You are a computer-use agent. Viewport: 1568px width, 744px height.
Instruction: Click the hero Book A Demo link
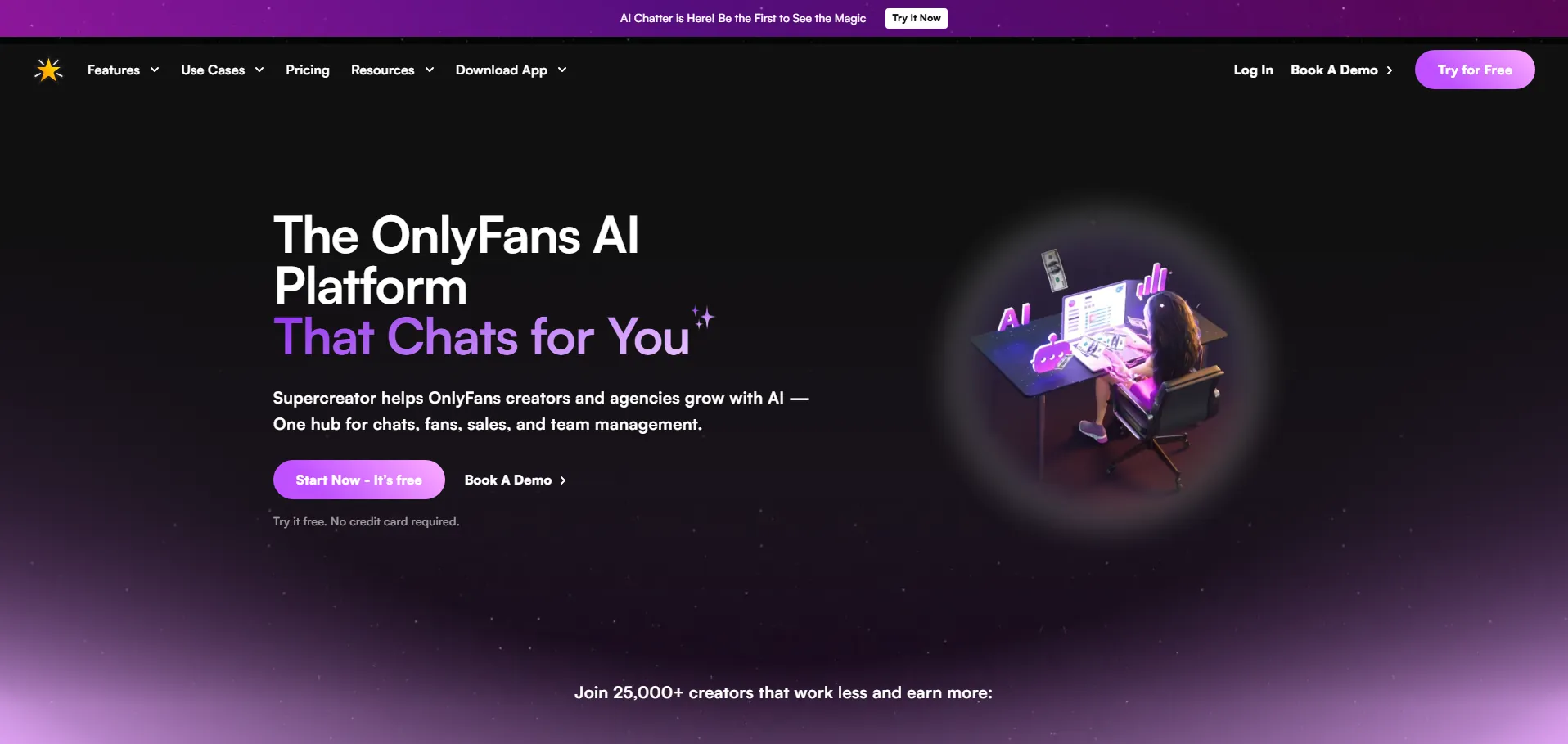coord(508,480)
